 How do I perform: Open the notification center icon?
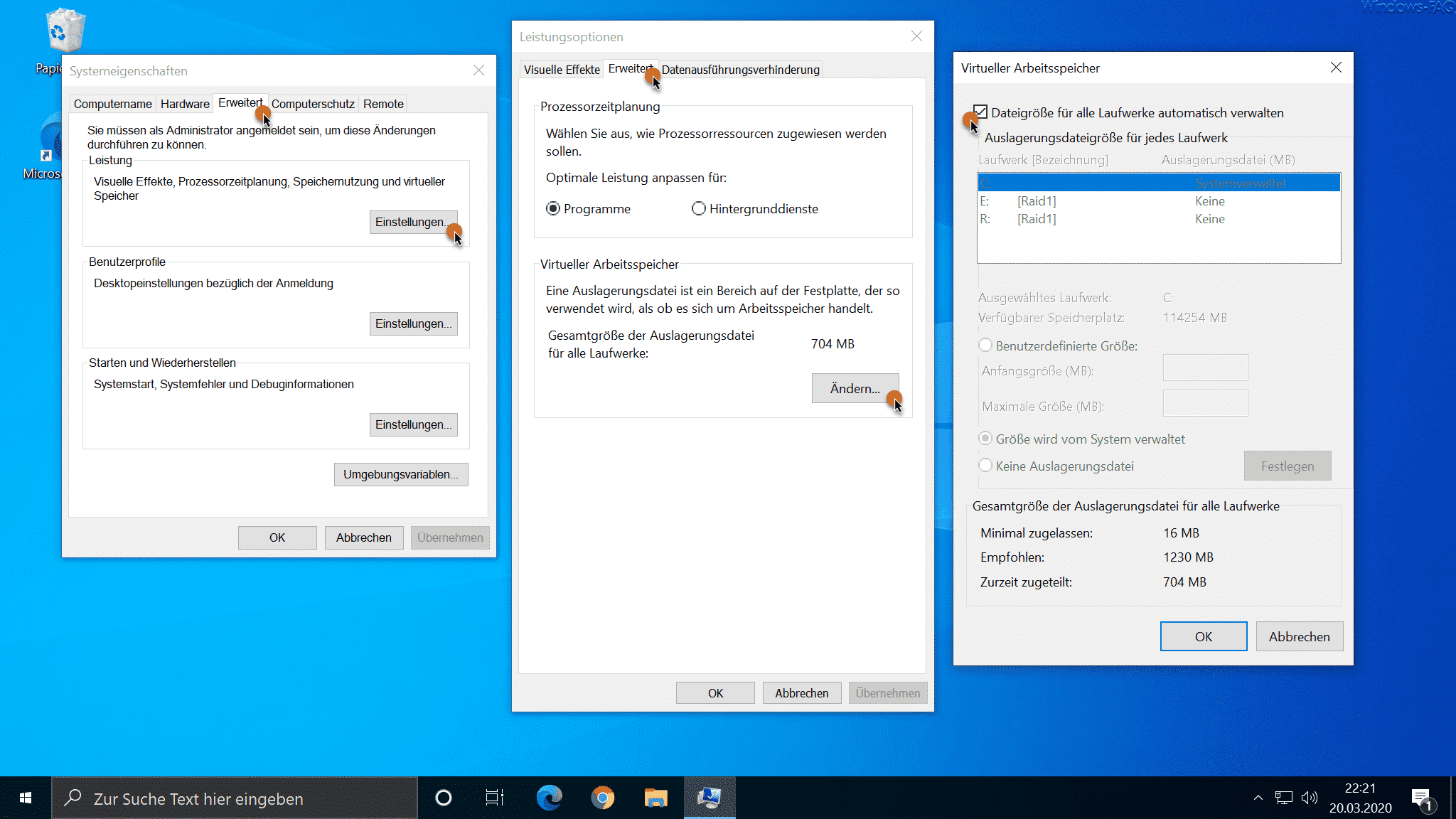coord(1422,798)
